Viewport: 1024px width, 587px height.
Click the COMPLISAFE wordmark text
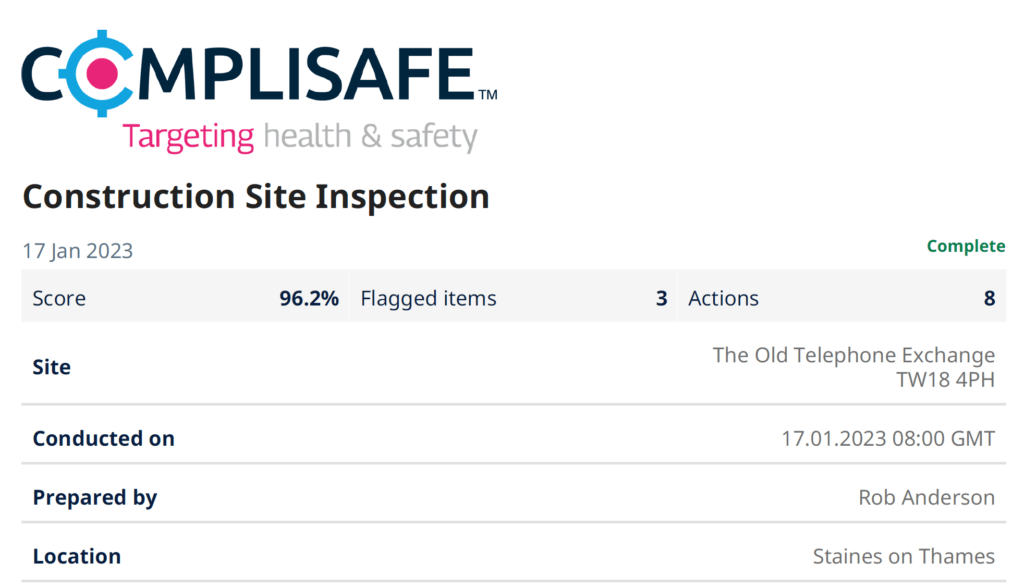click(x=259, y=74)
